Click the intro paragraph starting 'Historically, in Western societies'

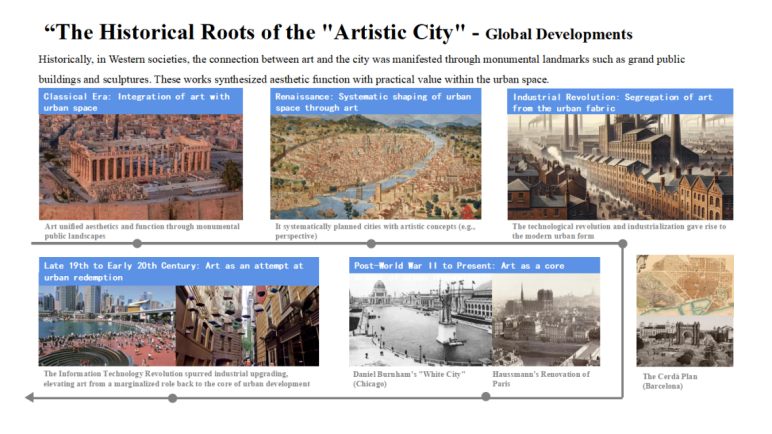361,69
